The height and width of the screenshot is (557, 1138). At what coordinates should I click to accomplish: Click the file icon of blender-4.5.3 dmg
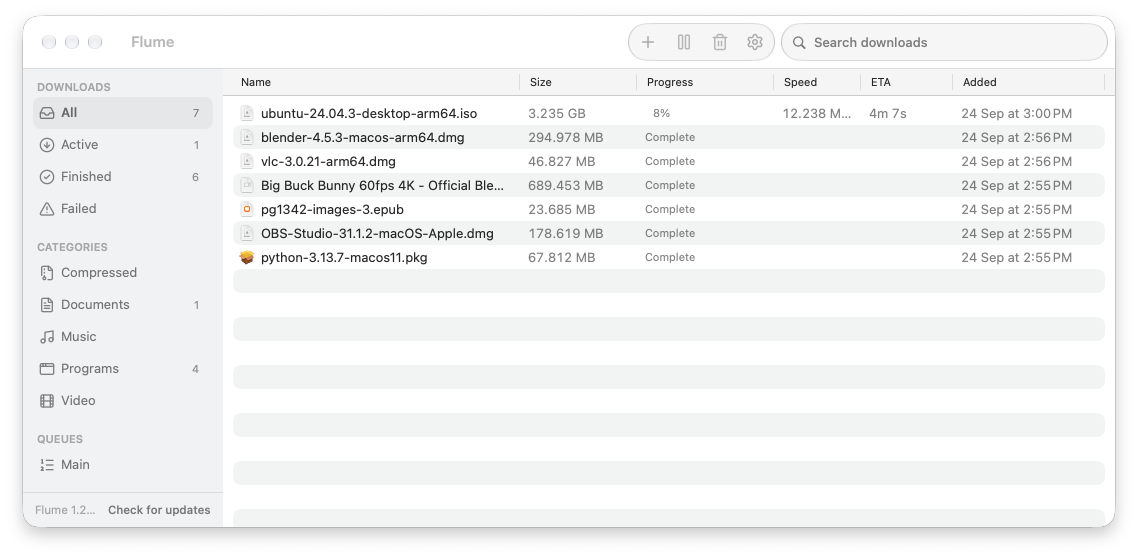point(247,137)
